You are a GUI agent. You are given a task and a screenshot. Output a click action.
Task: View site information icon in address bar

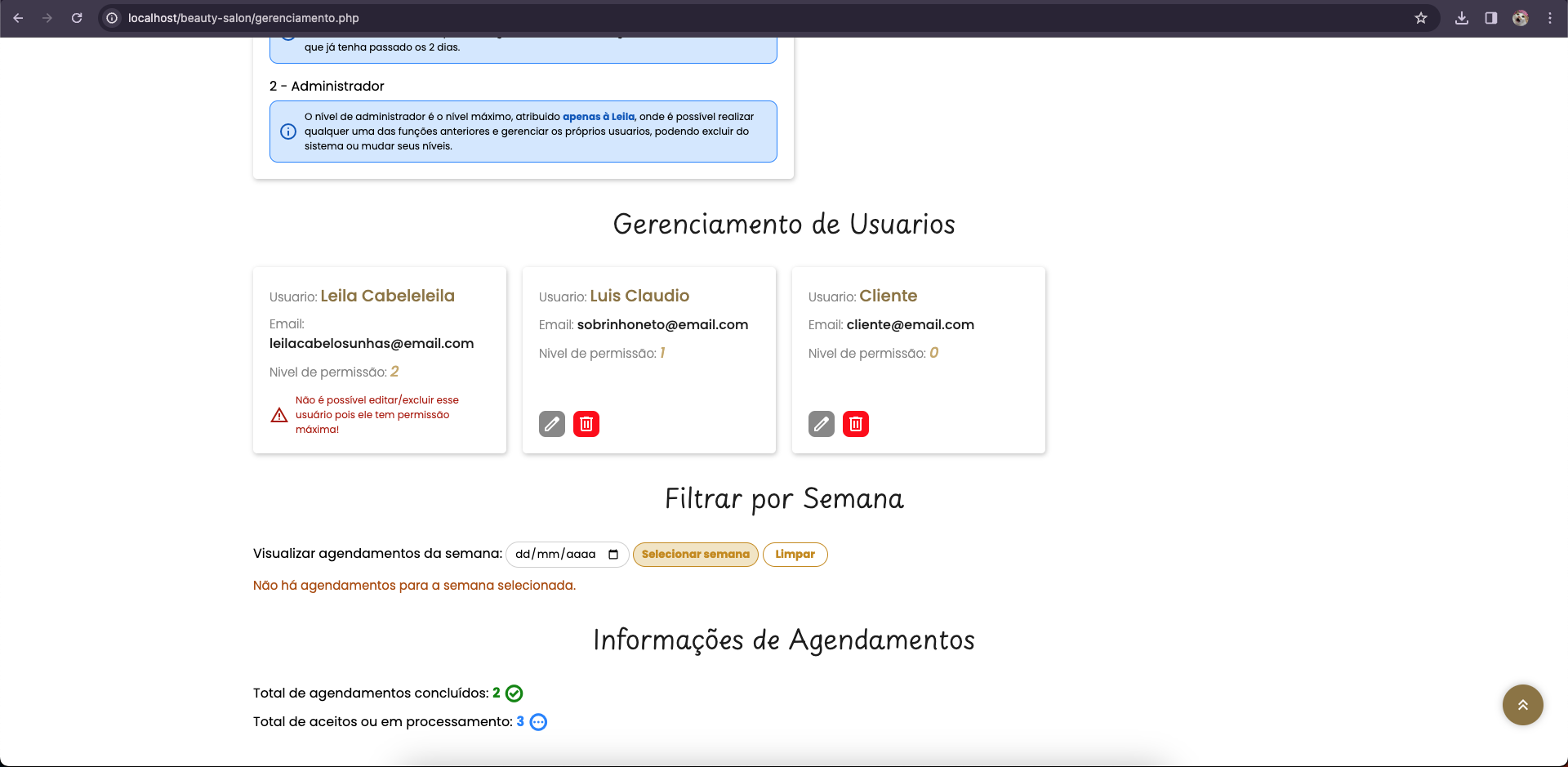point(112,18)
